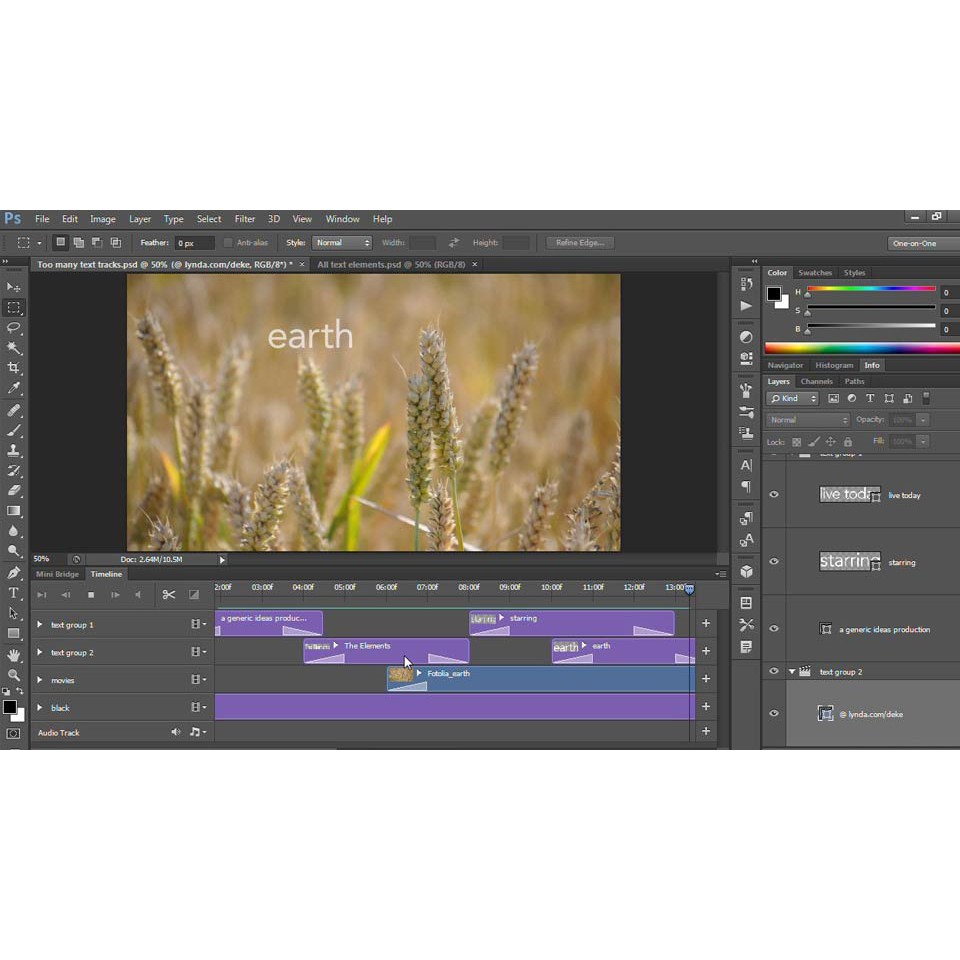Click the Split at Playhead scissors icon
960x960 pixels.
pyautogui.click(x=169, y=595)
